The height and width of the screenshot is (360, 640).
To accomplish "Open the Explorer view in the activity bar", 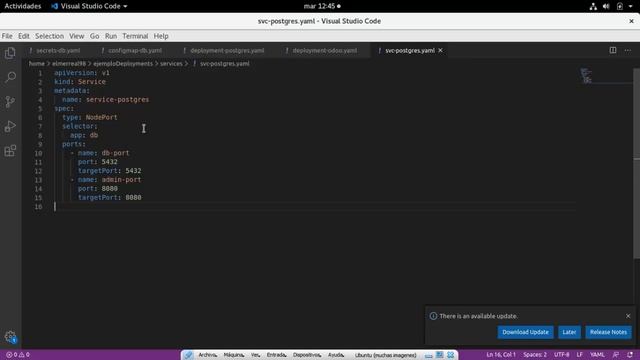I will coord(10,53).
